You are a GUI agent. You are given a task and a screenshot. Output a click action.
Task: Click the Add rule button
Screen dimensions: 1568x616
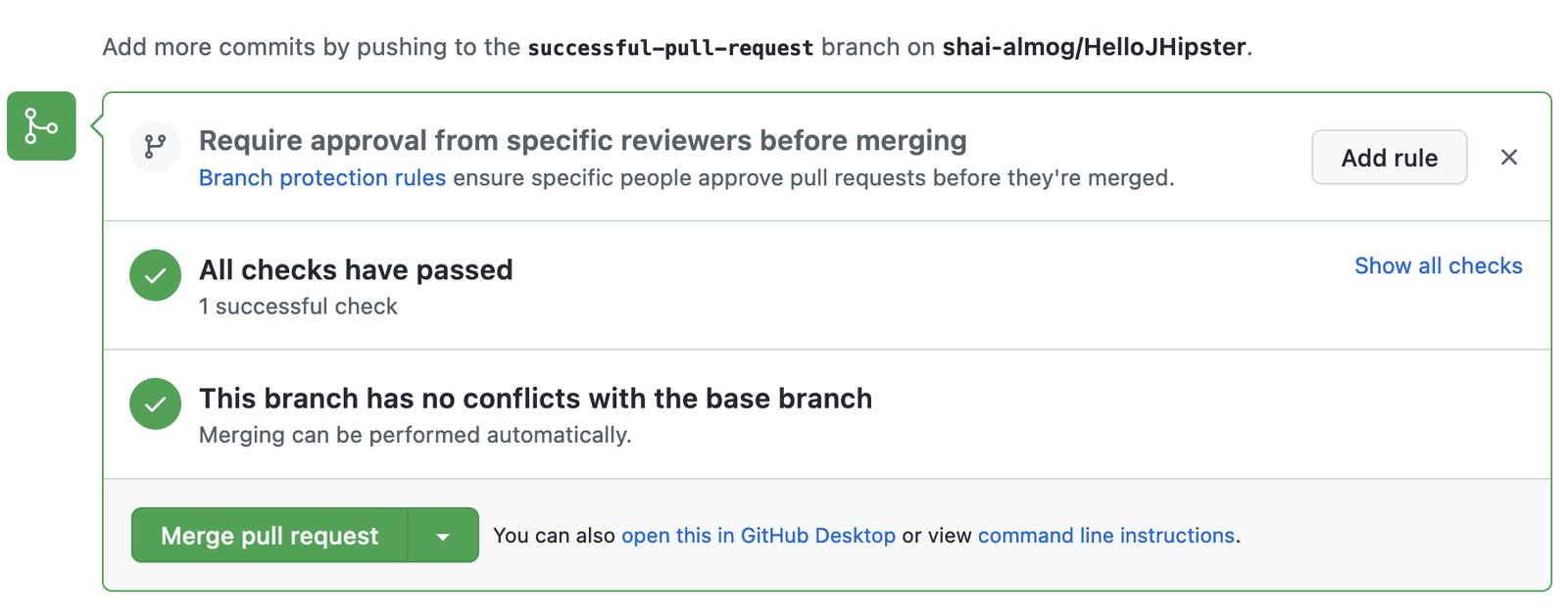(x=1390, y=158)
